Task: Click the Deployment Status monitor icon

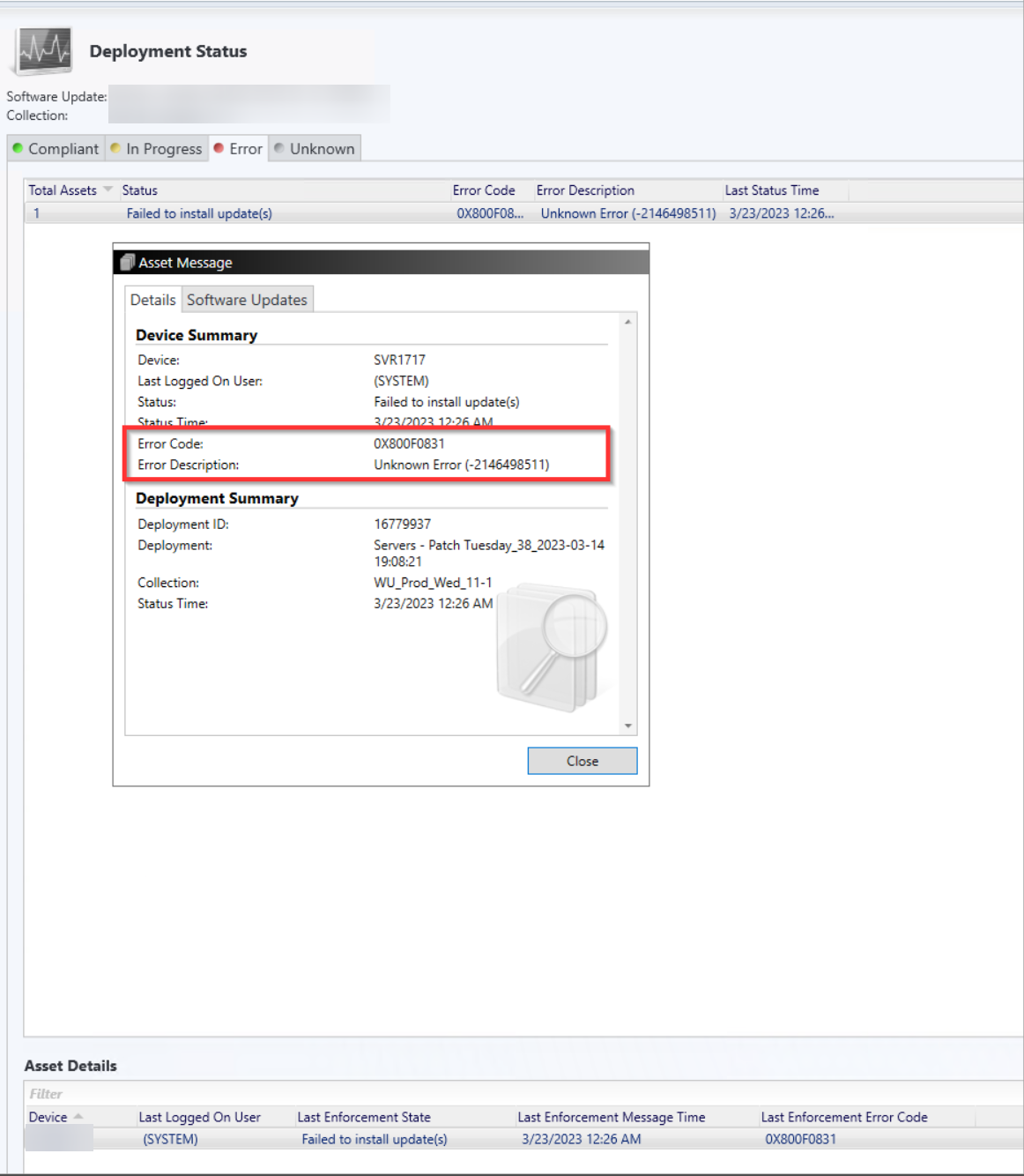Action: [42, 51]
